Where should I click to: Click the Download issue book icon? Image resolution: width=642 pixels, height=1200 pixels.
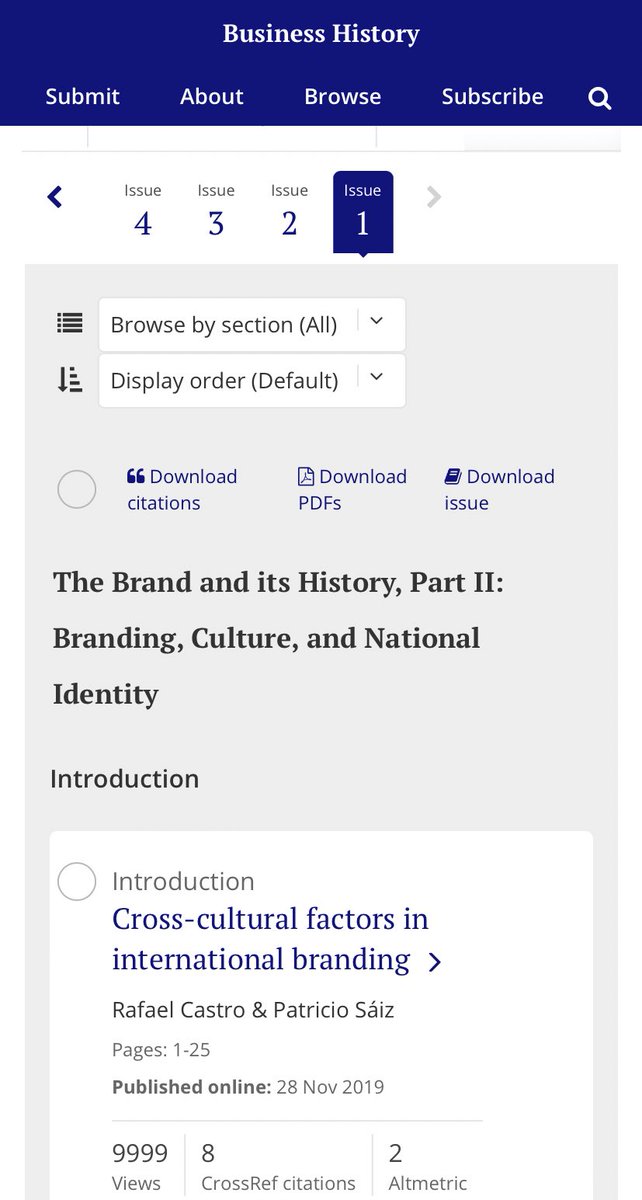point(453,477)
